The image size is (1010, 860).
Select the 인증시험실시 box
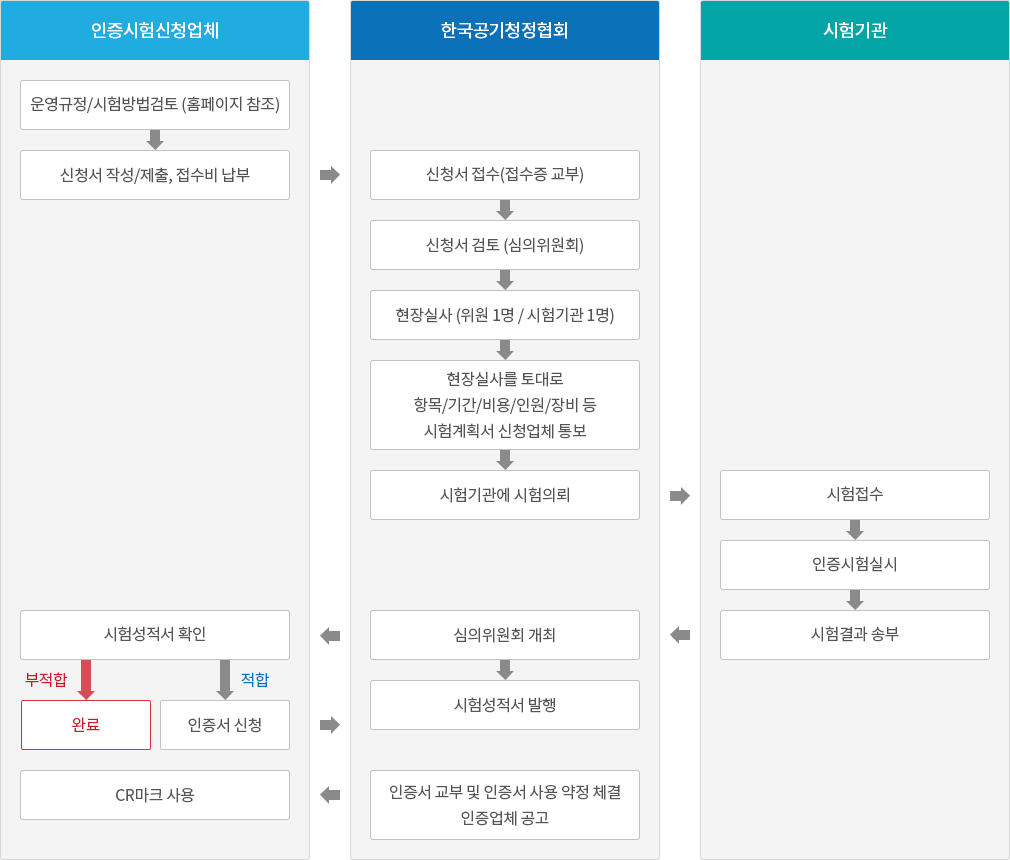855,565
